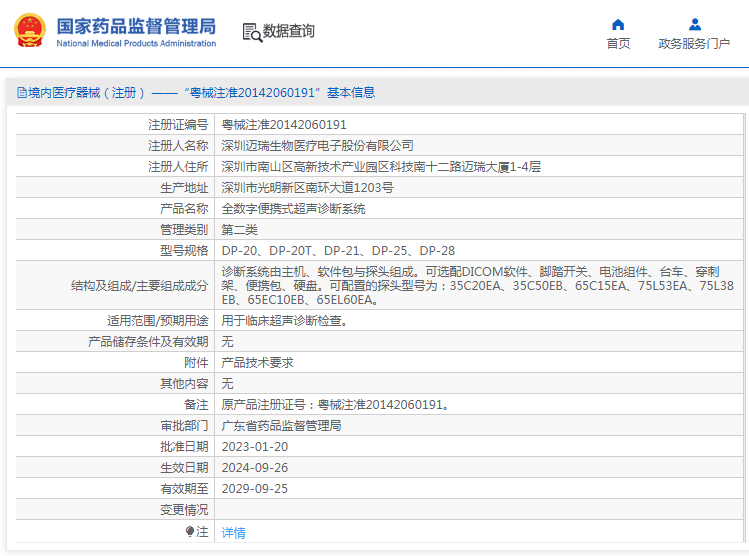
Task: Select 无 value in 产品储存条件及有效期 row
Action: pyautogui.click(x=227, y=342)
